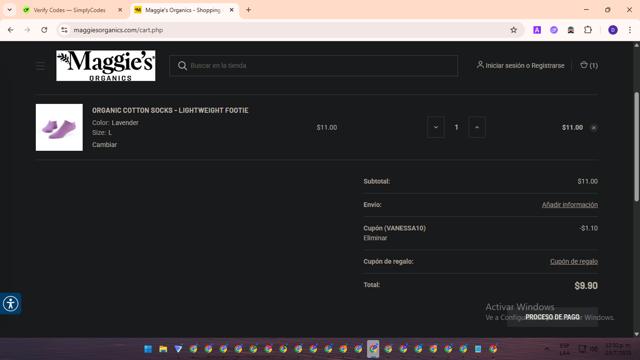Click the 'Color: Lavender' text
The image size is (640, 360).
pyautogui.click(x=115, y=122)
